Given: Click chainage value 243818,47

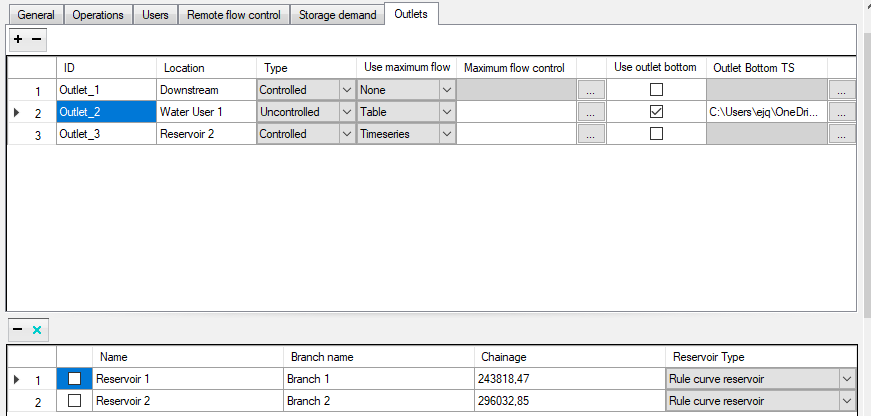Looking at the screenshot, I should 570,379.
